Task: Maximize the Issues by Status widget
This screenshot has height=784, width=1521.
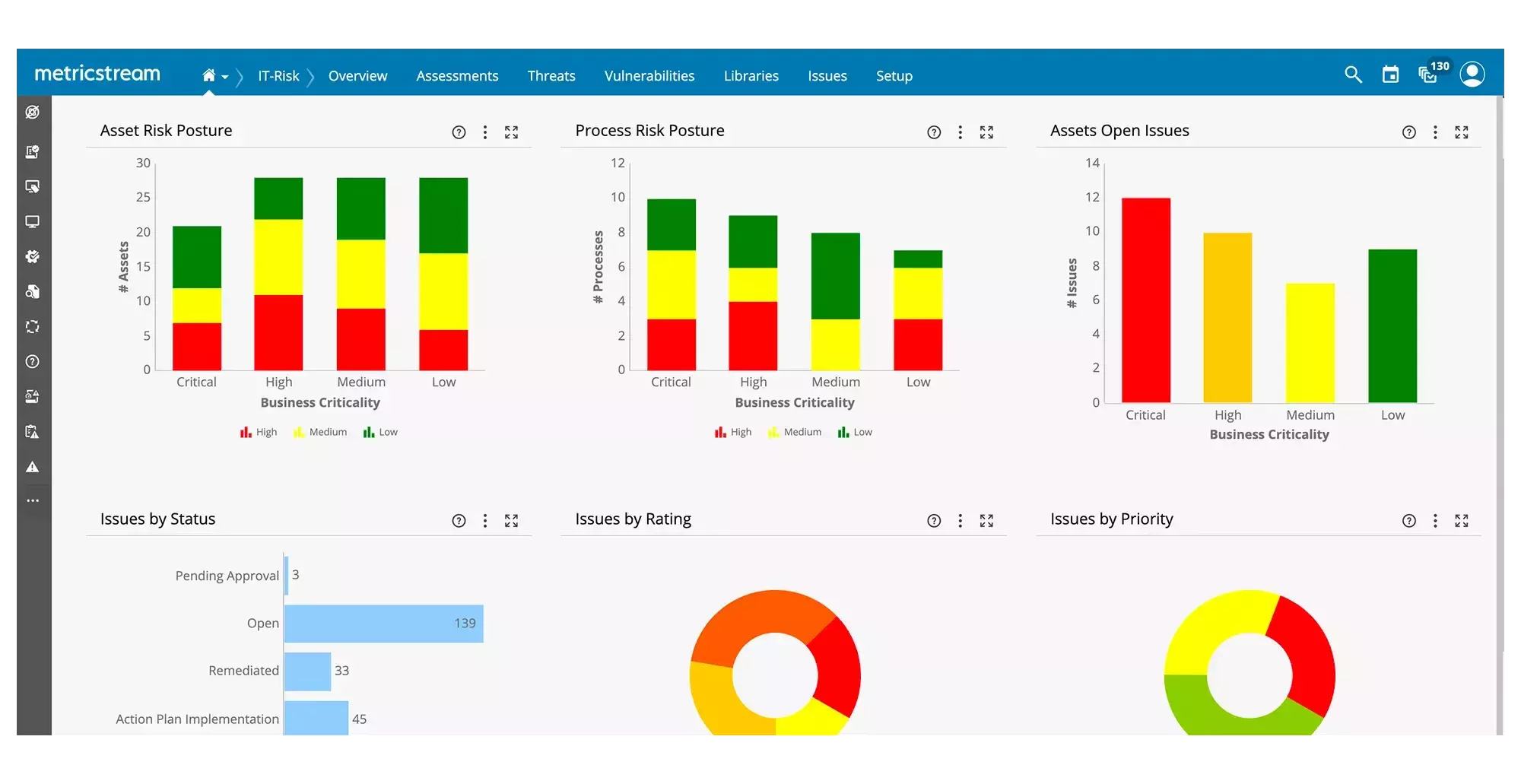Action: 512,521
